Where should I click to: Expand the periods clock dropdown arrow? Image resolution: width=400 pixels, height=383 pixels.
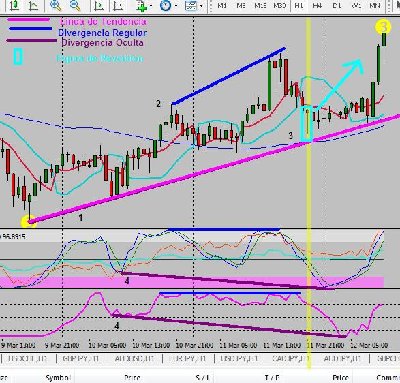pyautogui.click(x=176, y=6)
